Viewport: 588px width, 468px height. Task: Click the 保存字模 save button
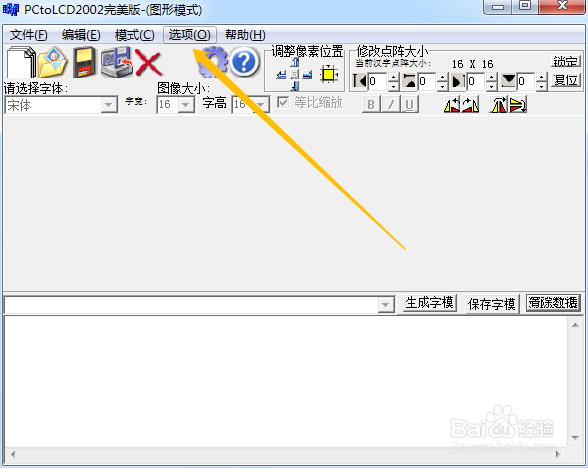[492, 303]
